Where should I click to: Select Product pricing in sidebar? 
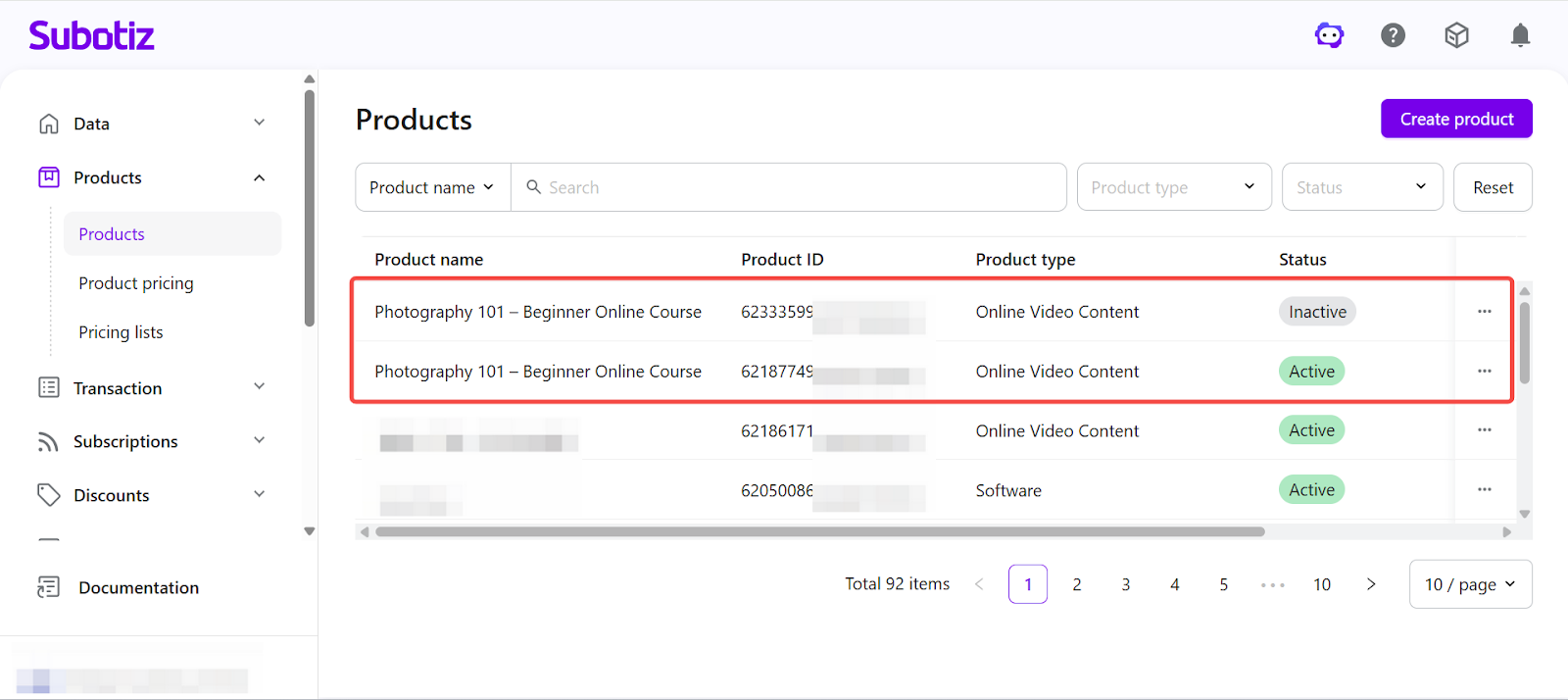click(136, 283)
